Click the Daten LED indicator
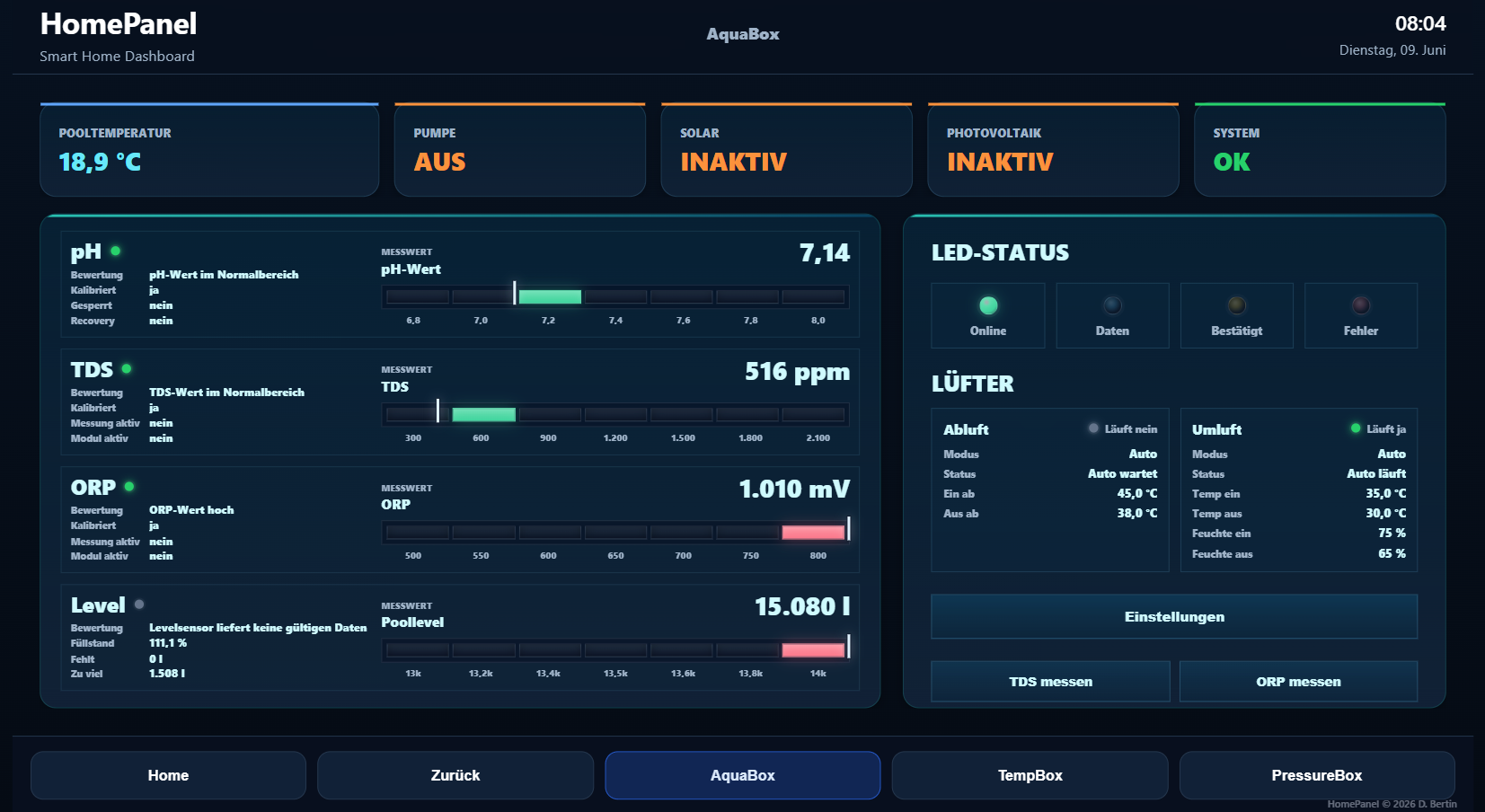 click(1112, 305)
